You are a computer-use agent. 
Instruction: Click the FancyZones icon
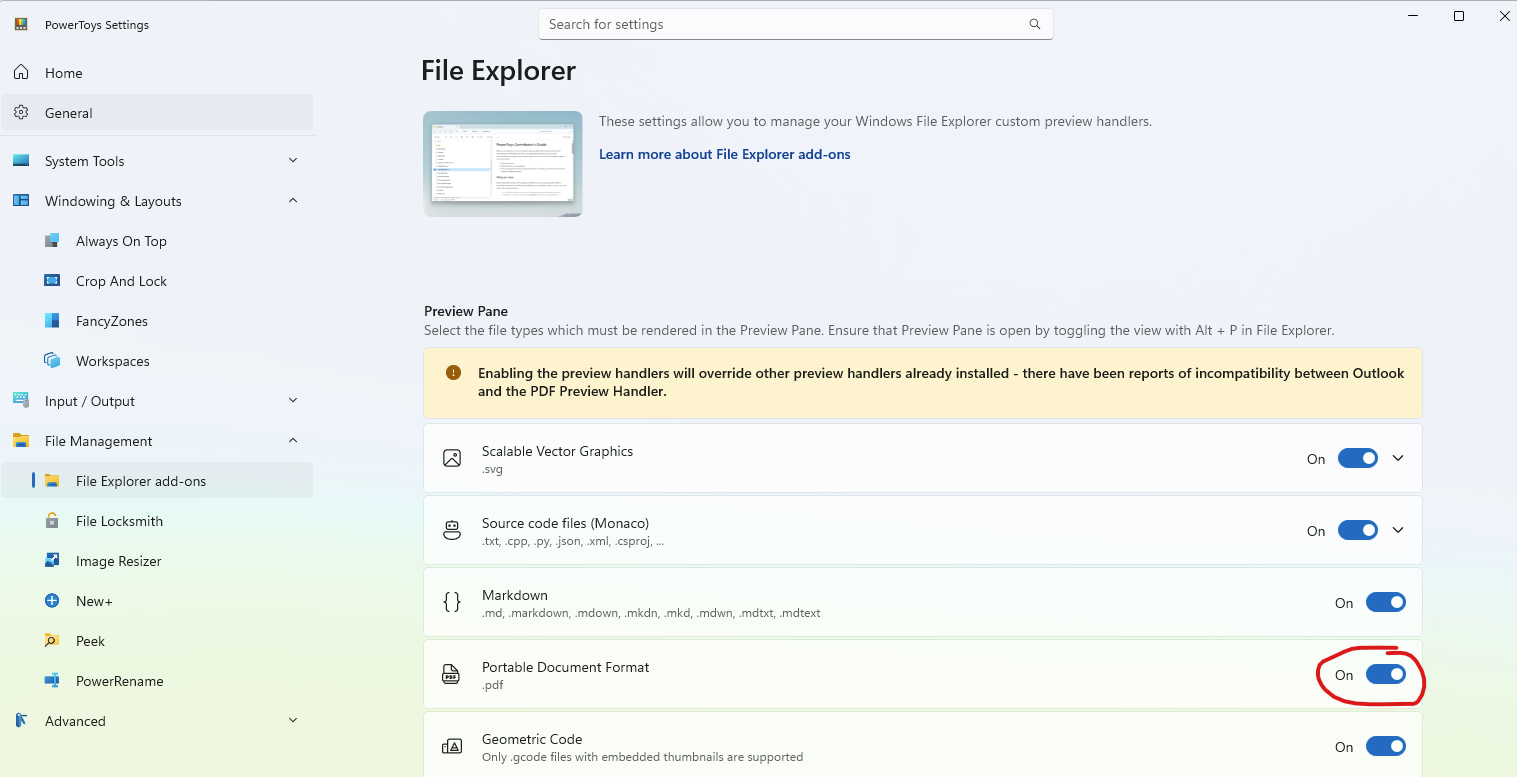click(x=52, y=321)
